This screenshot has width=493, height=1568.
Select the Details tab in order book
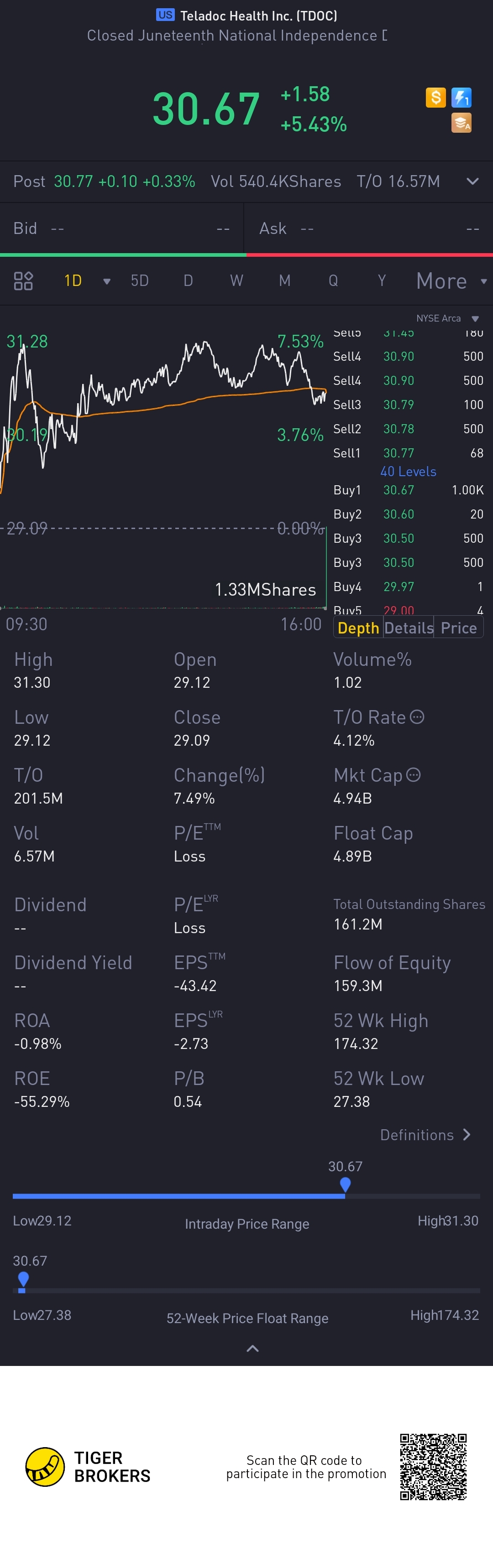[x=409, y=628]
